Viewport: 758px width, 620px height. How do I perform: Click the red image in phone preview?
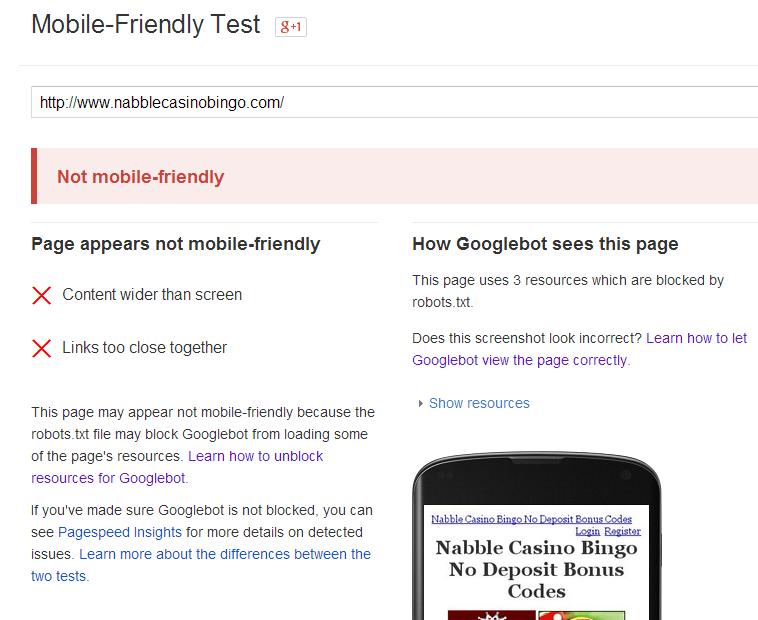pos(490,614)
